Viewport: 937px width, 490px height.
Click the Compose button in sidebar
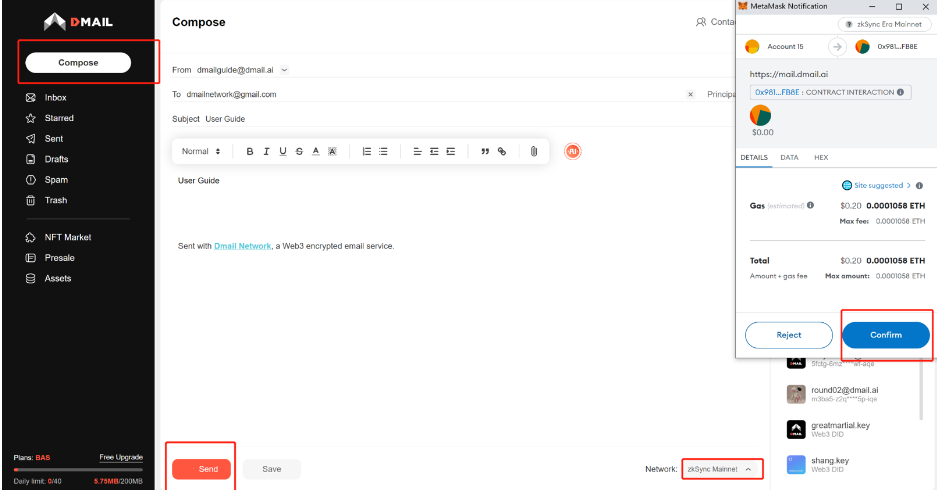78,63
